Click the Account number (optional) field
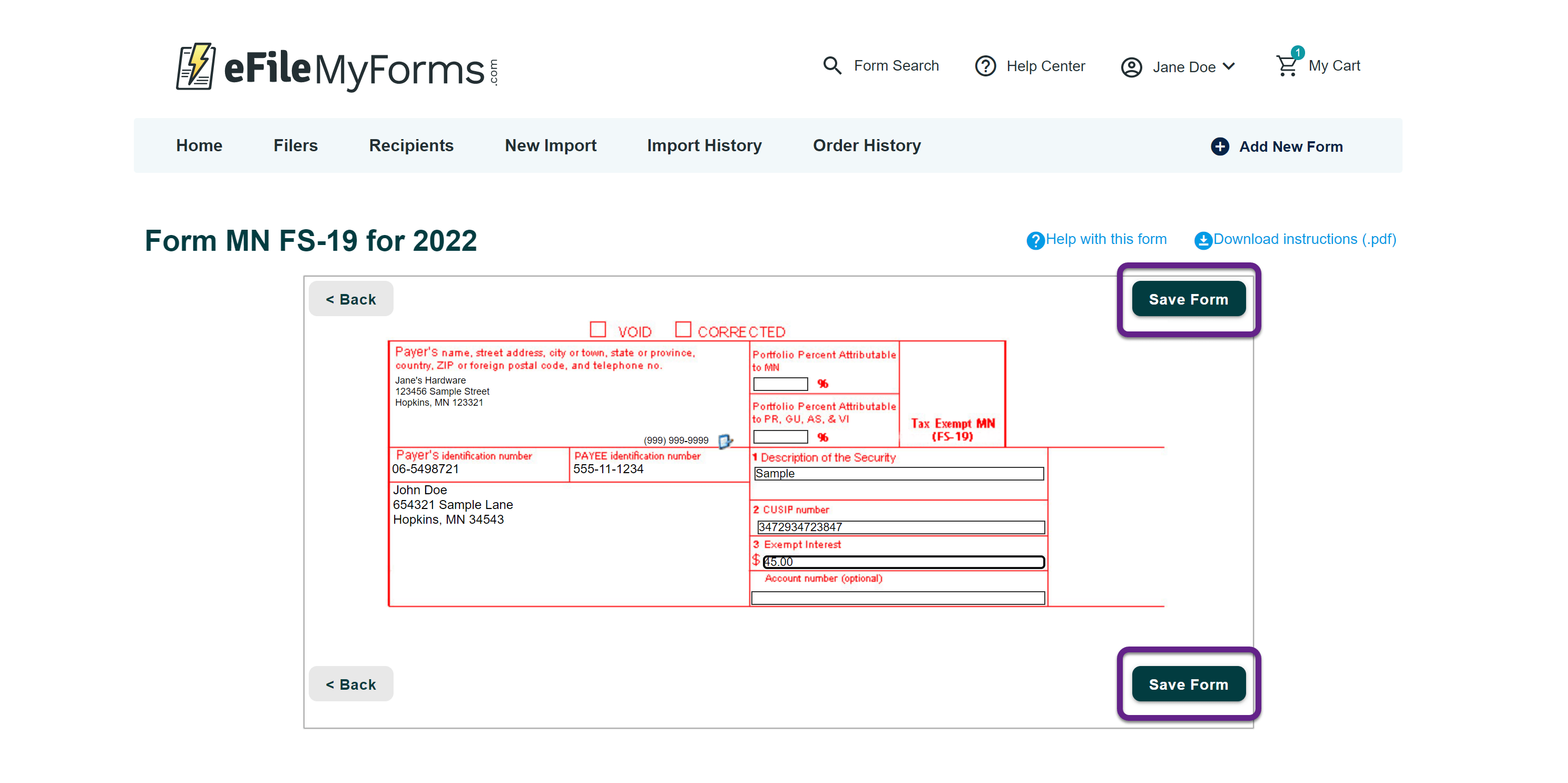The image size is (1568, 783). tap(899, 599)
